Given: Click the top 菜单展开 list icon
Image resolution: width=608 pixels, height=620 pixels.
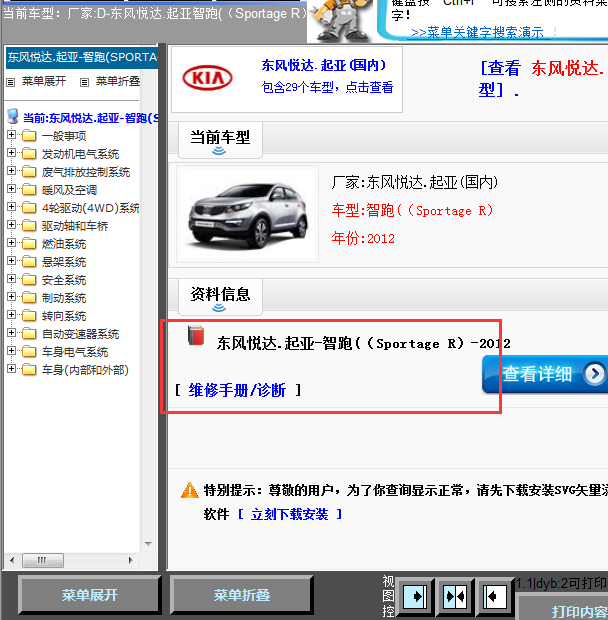Looking at the screenshot, I should point(11,82).
